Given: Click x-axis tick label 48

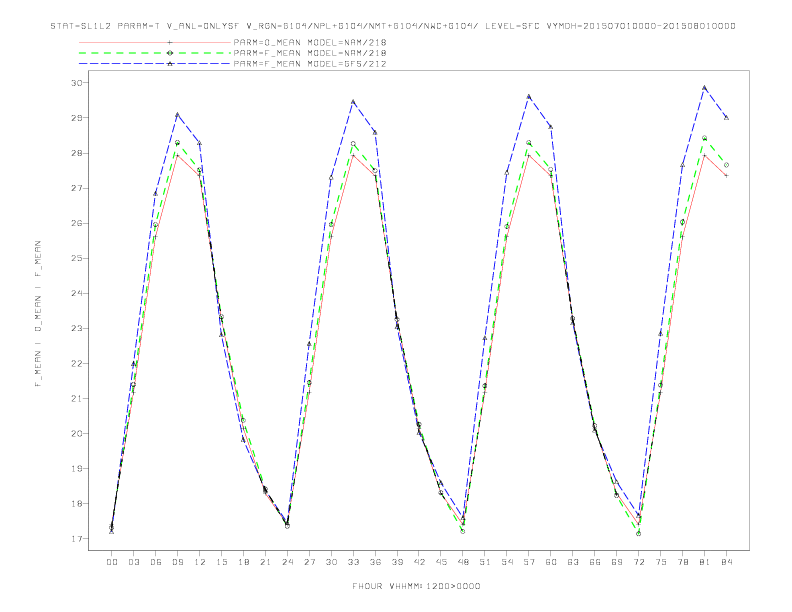Looking at the screenshot, I should click(463, 562).
